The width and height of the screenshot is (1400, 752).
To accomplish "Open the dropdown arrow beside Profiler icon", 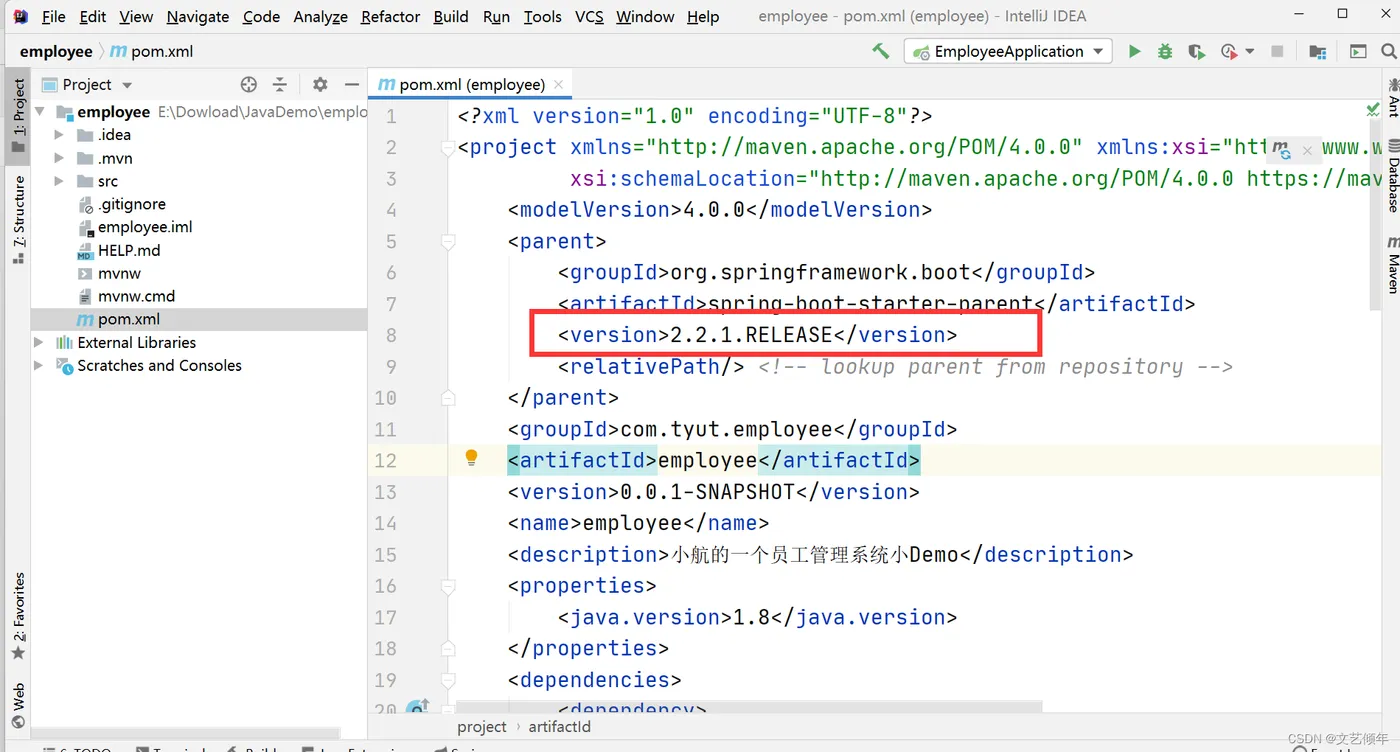I will coord(1250,52).
